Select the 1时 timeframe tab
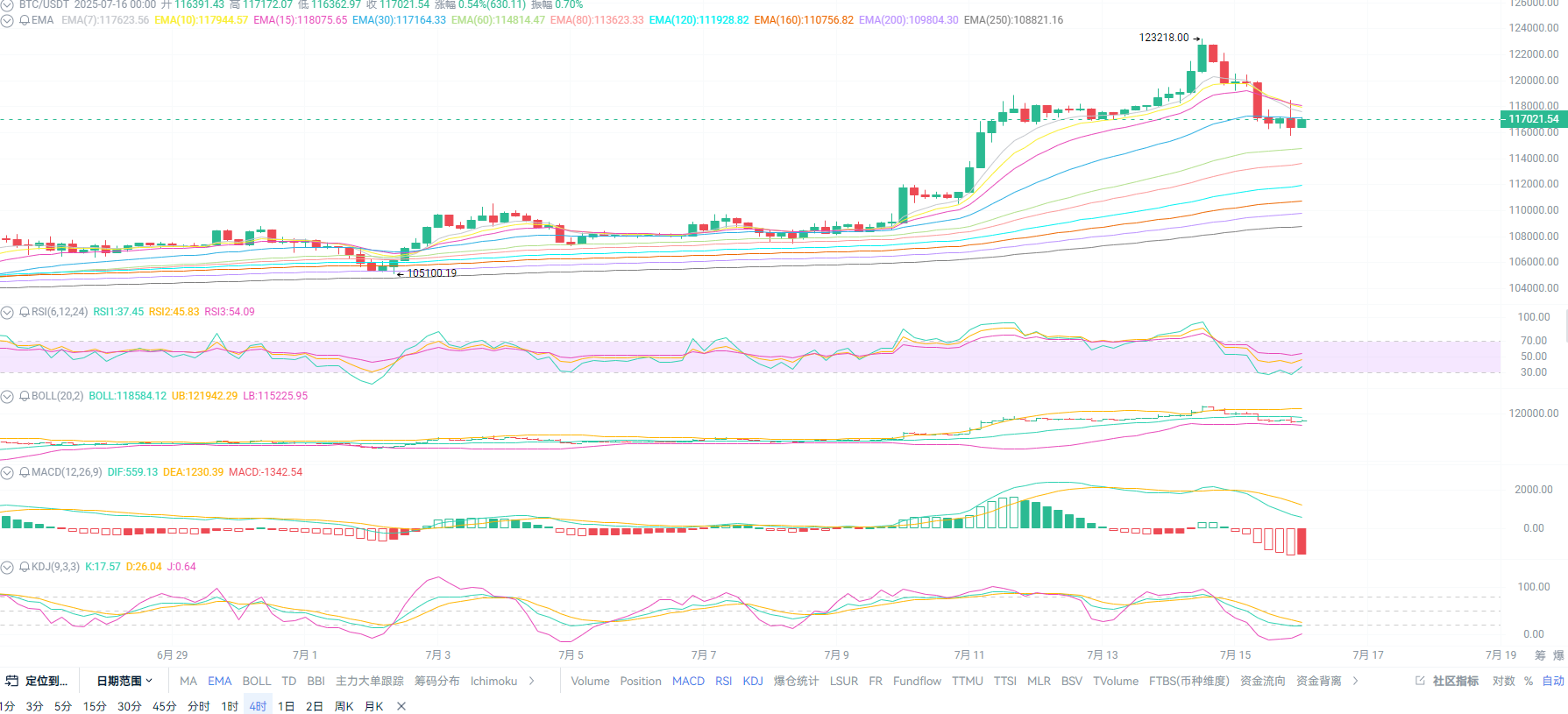This screenshot has width=1568, height=714. point(230,706)
